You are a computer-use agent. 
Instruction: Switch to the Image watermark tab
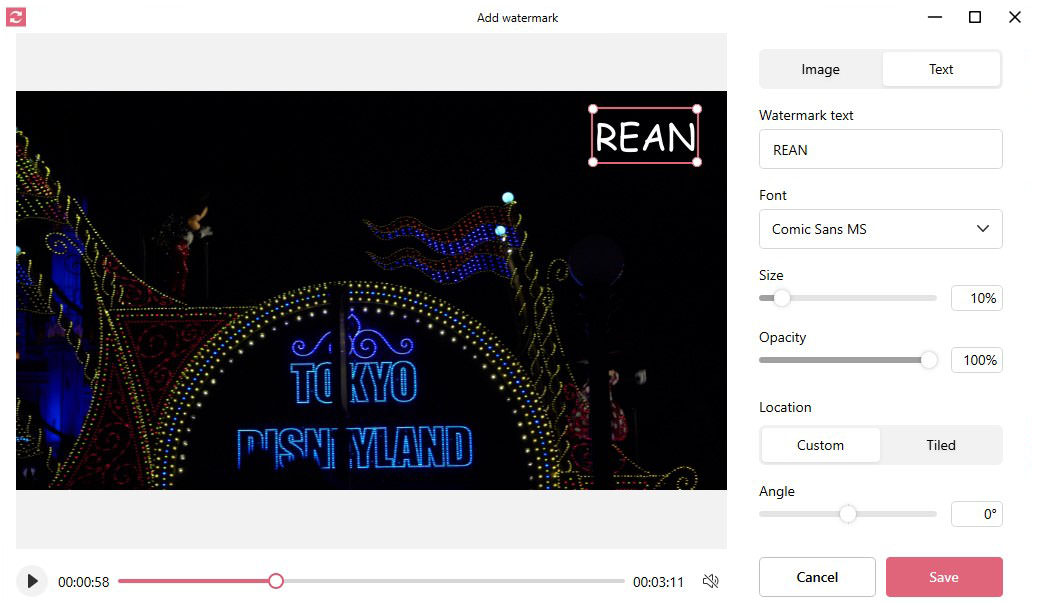click(x=820, y=69)
